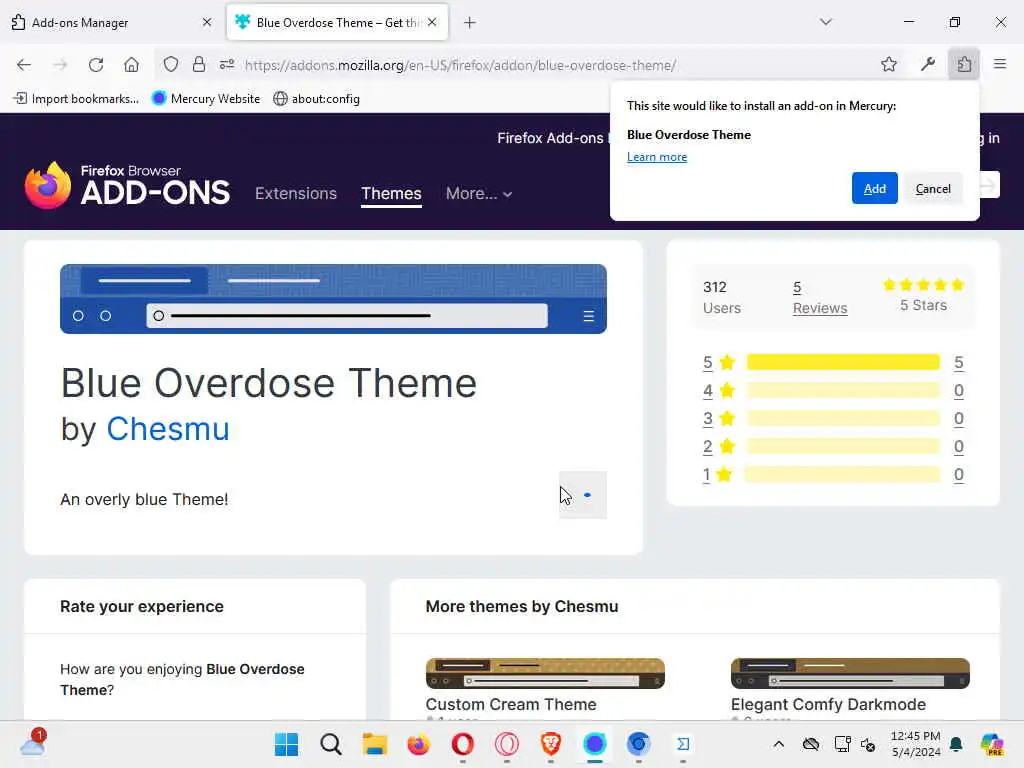Follow the Learn more link
The image size is (1024, 768).
[657, 157]
